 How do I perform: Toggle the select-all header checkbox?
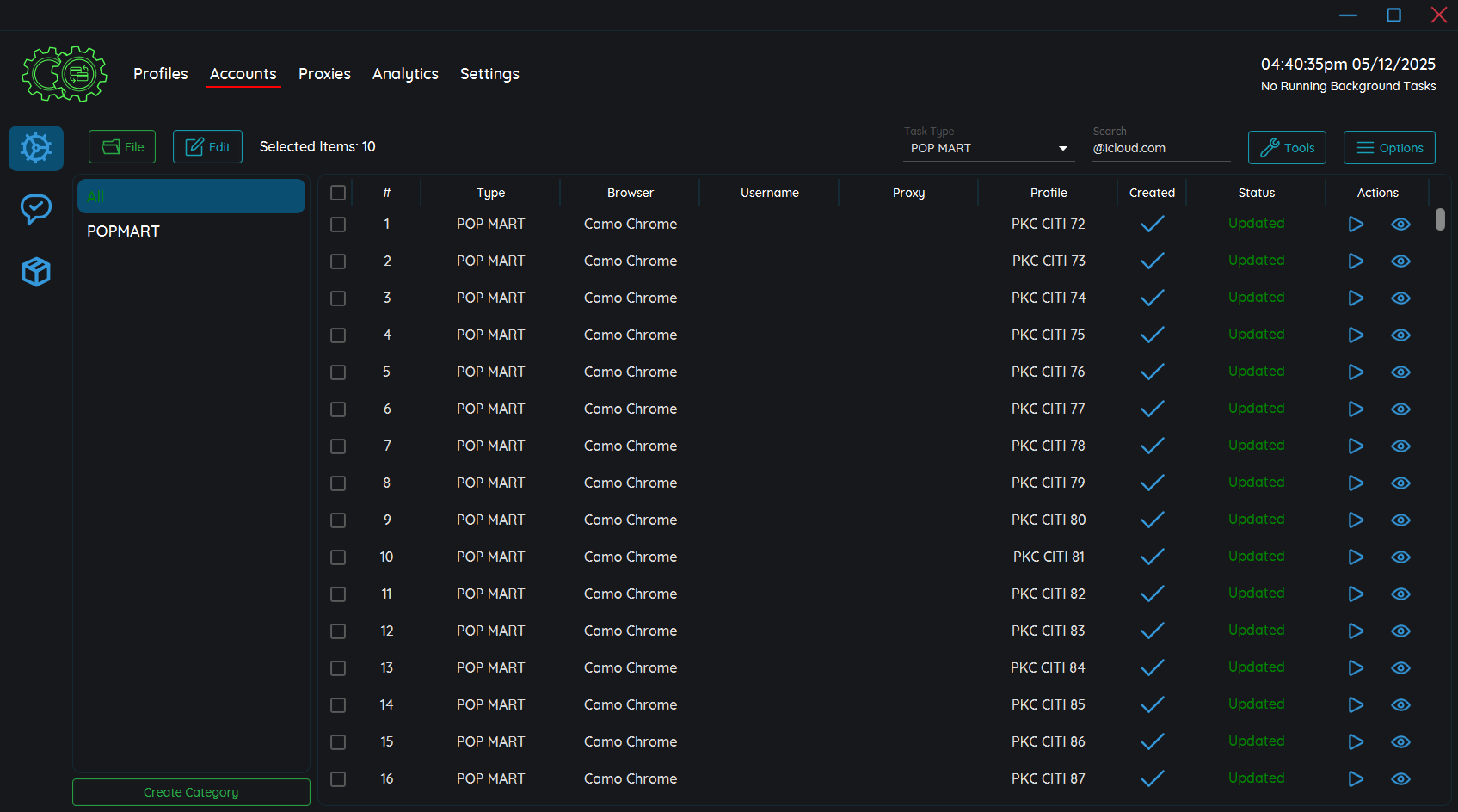338,193
